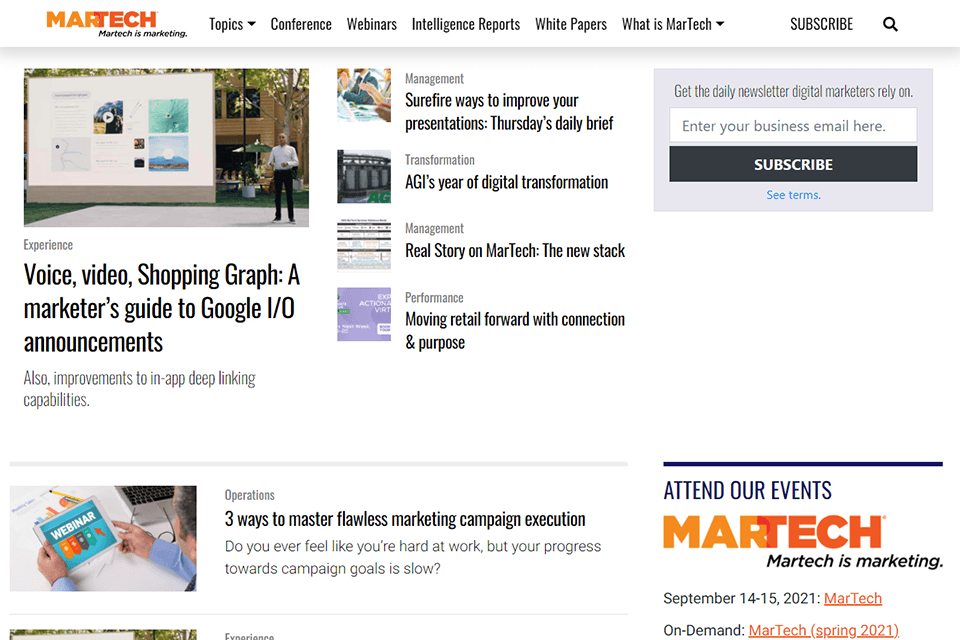Open the MarTech (spring 2021) on-demand link
The width and height of the screenshot is (960, 640).
(x=823, y=630)
